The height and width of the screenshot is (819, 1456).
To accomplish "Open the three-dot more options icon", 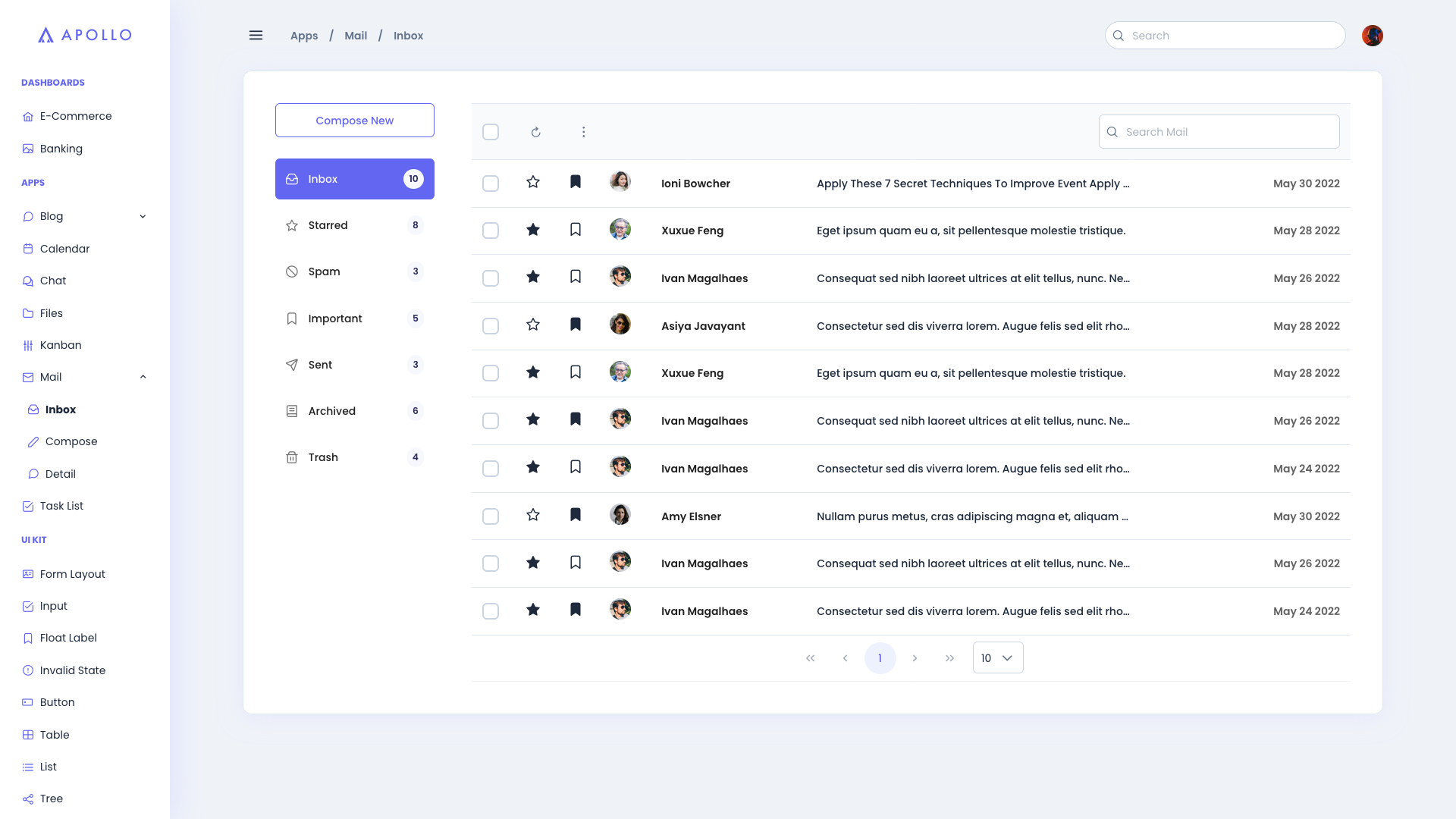I will click(x=584, y=131).
